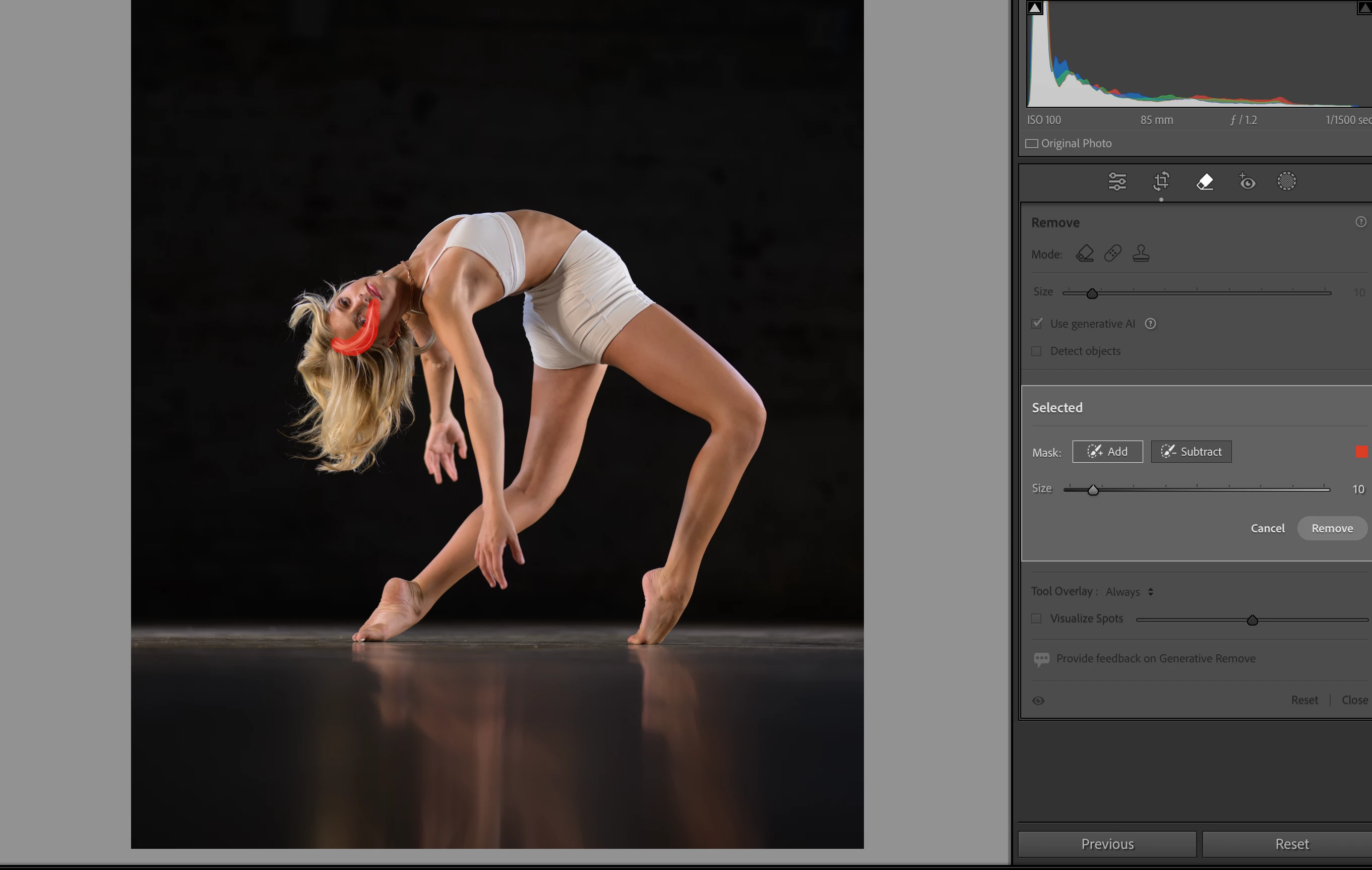Choose the Clone stamp mode icon
Viewport: 1372px width, 870px height.
pyautogui.click(x=1141, y=254)
